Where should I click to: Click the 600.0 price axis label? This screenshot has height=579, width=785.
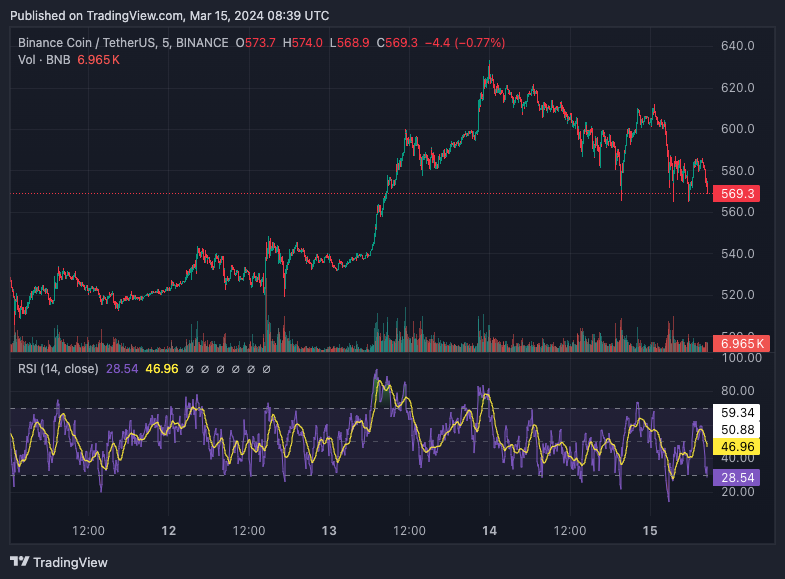point(737,129)
